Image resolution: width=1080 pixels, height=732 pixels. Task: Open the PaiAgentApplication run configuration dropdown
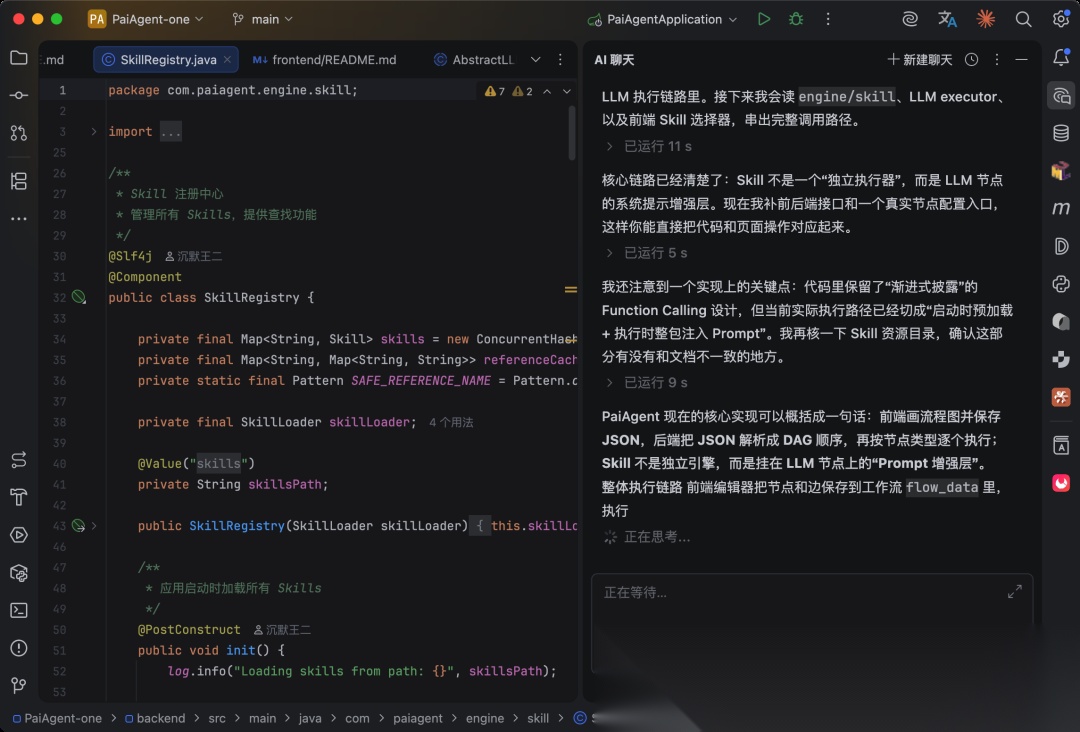[662, 19]
